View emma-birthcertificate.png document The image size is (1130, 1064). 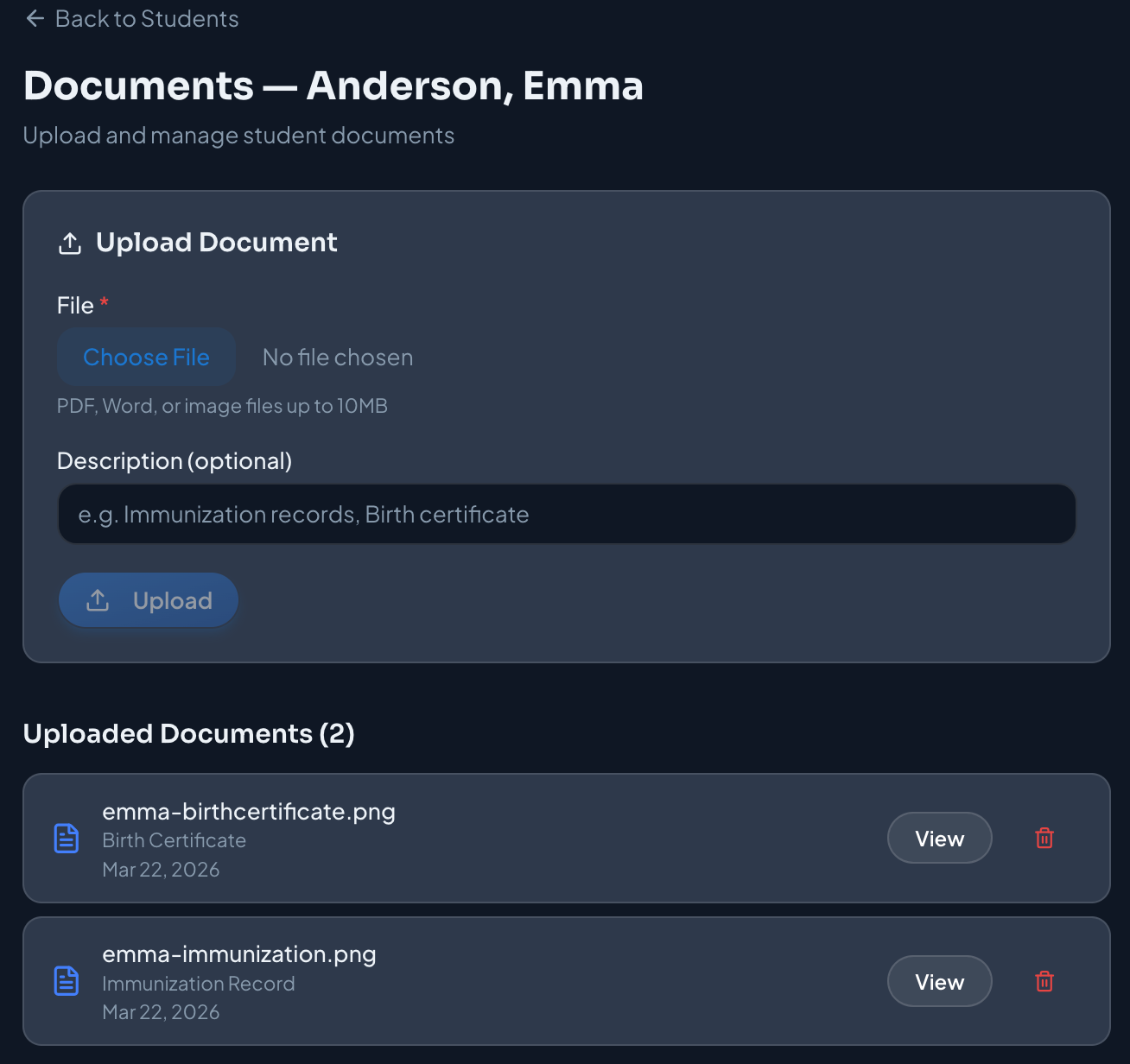939,838
